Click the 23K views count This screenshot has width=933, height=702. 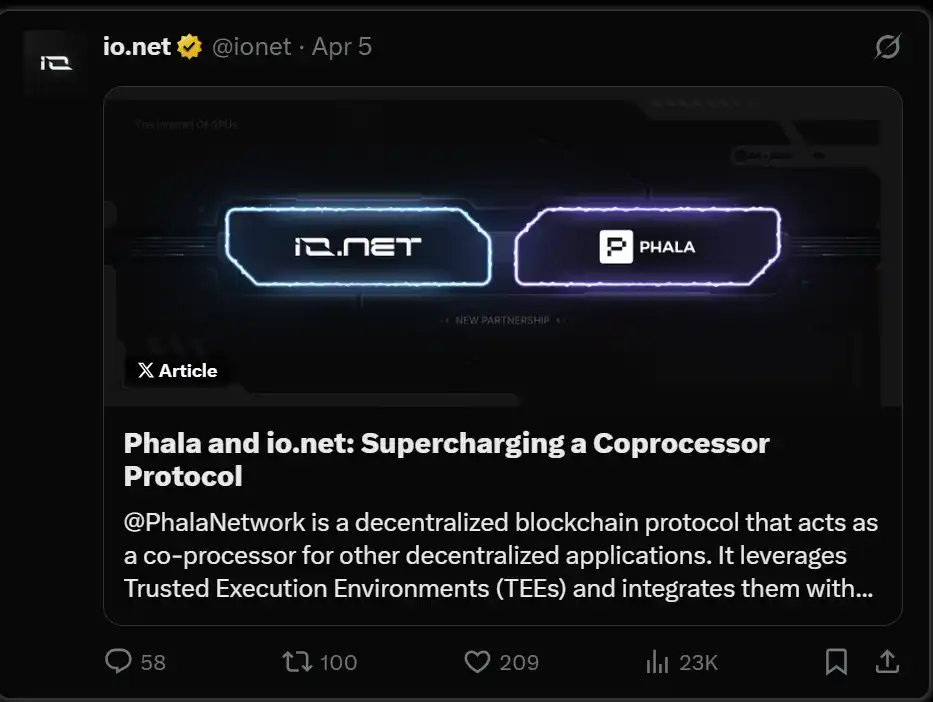[698, 662]
